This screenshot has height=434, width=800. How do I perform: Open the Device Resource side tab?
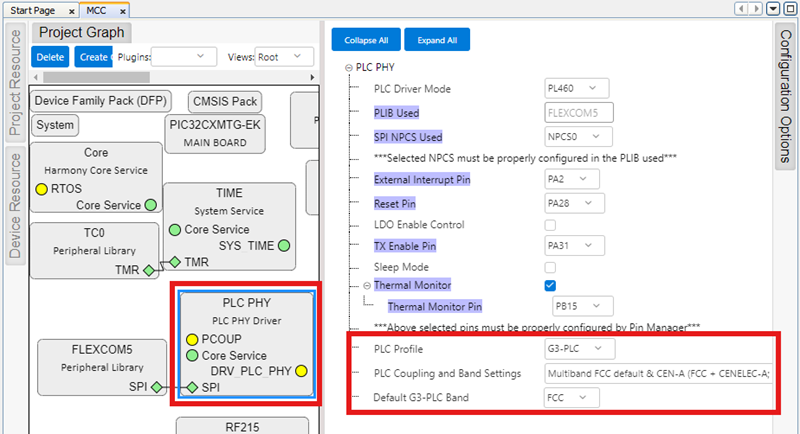pos(15,206)
